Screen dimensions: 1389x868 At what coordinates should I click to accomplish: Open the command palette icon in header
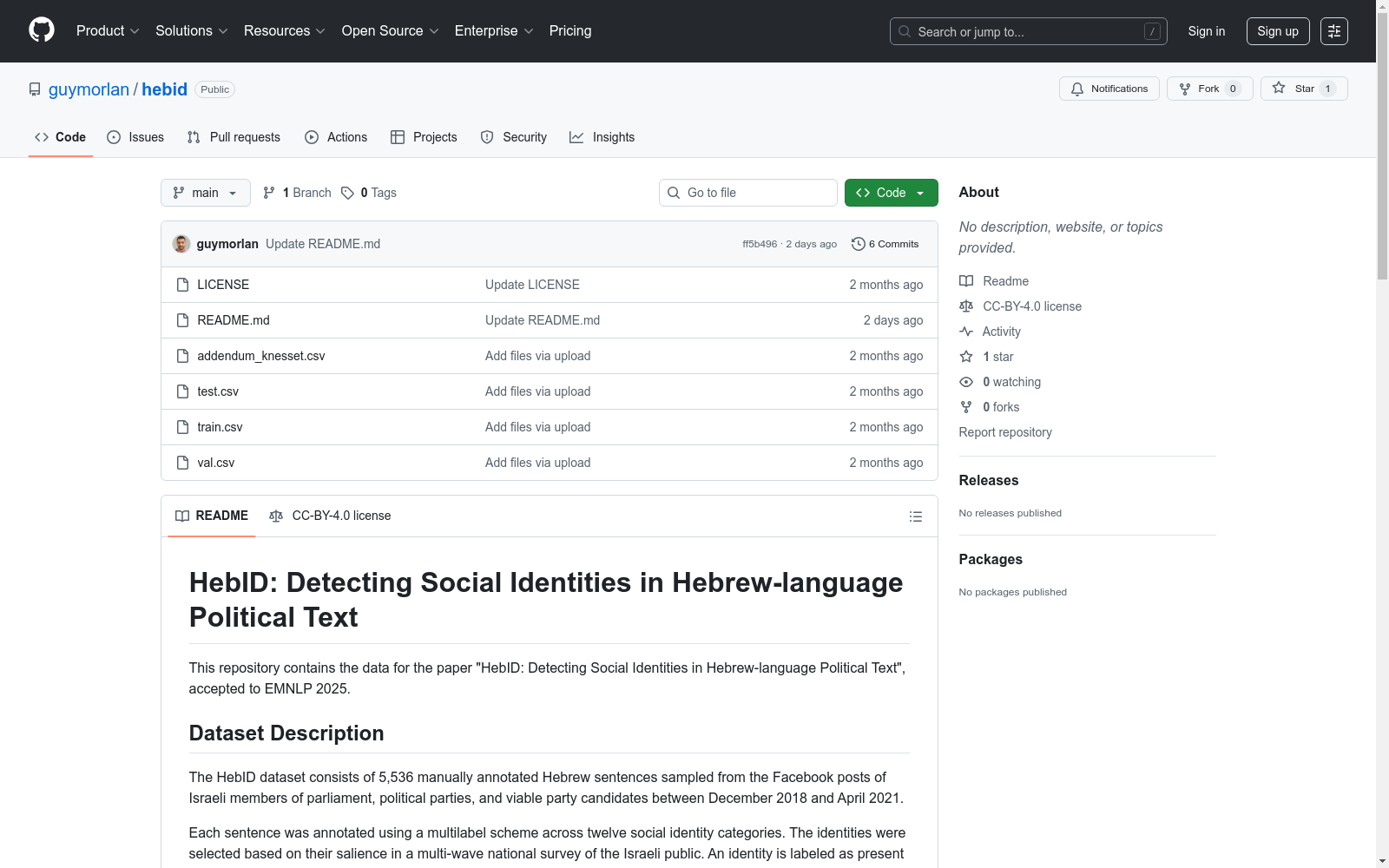point(1334,31)
